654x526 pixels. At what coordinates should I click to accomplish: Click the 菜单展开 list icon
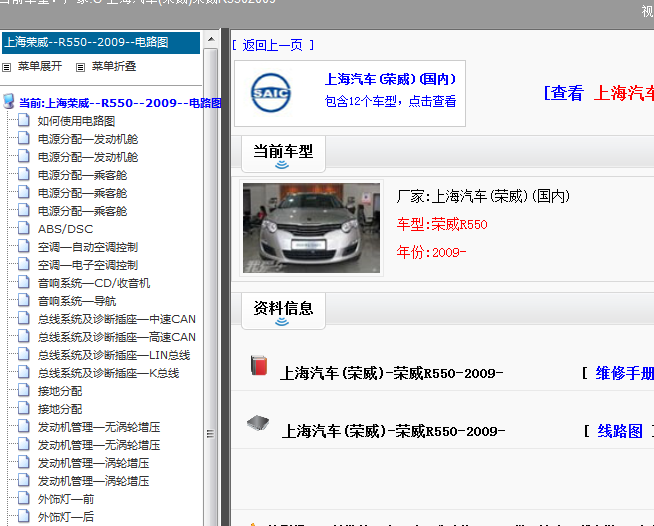(7, 67)
